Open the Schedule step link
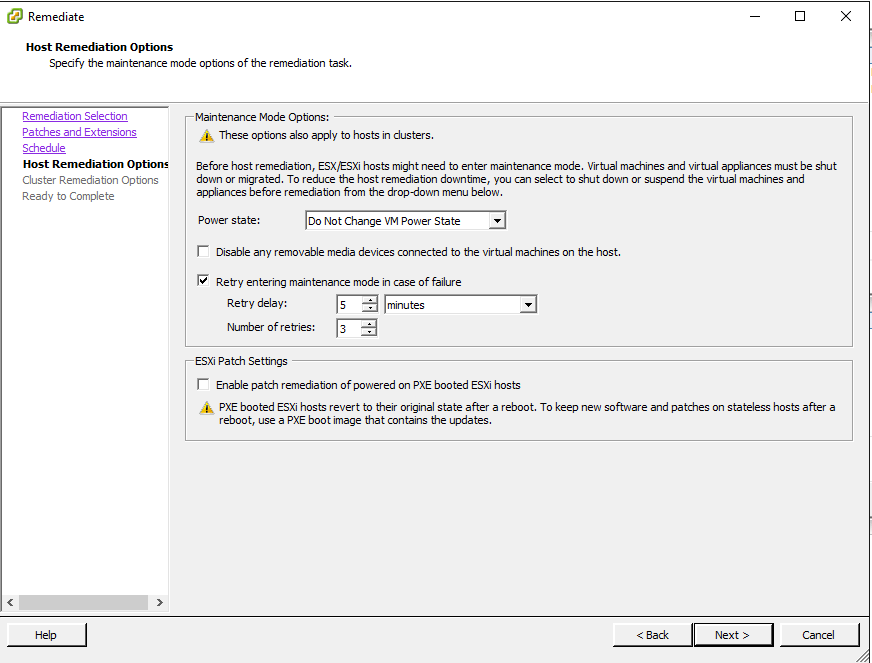This screenshot has height=663, width=872. (44, 148)
